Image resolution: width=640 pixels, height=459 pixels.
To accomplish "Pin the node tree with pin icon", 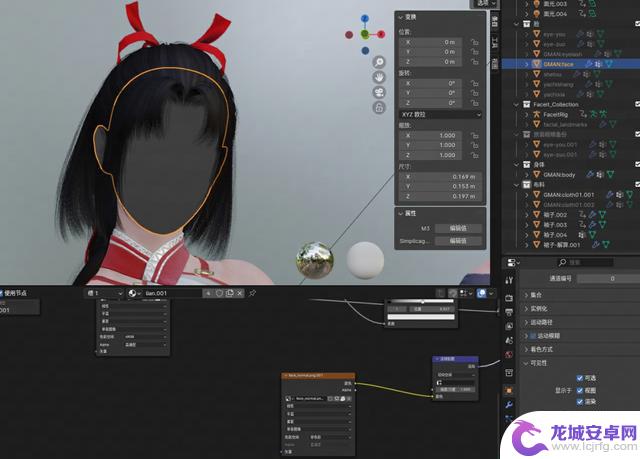I will 253,293.
